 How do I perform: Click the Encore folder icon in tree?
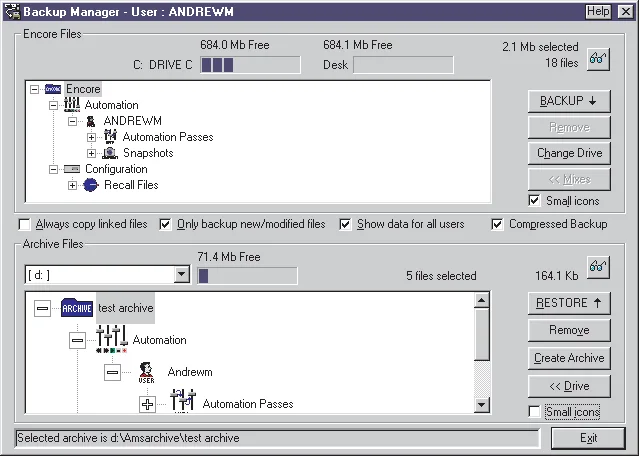coord(53,89)
